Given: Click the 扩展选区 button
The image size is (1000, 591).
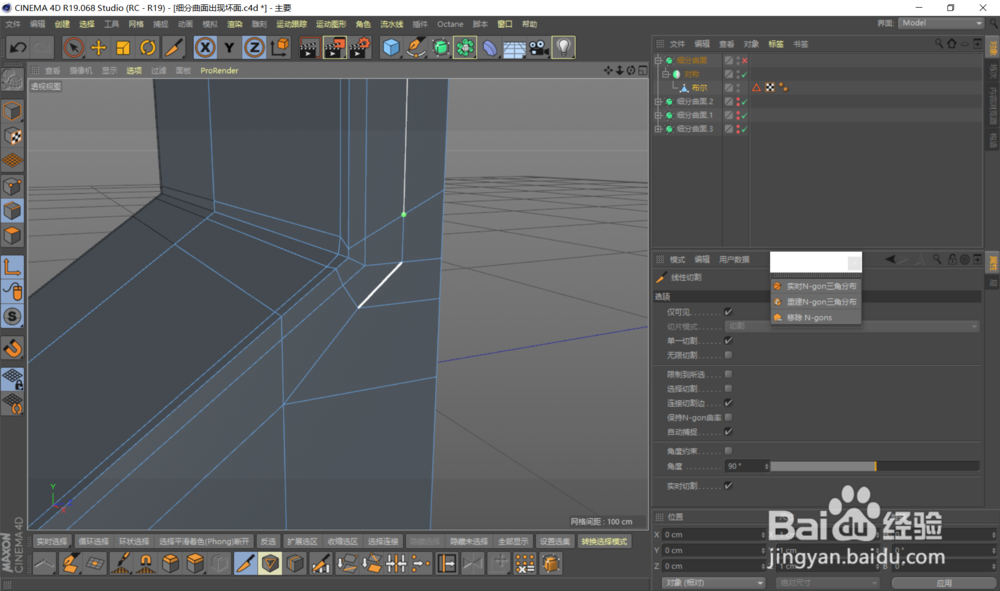Looking at the screenshot, I should click(302, 541).
